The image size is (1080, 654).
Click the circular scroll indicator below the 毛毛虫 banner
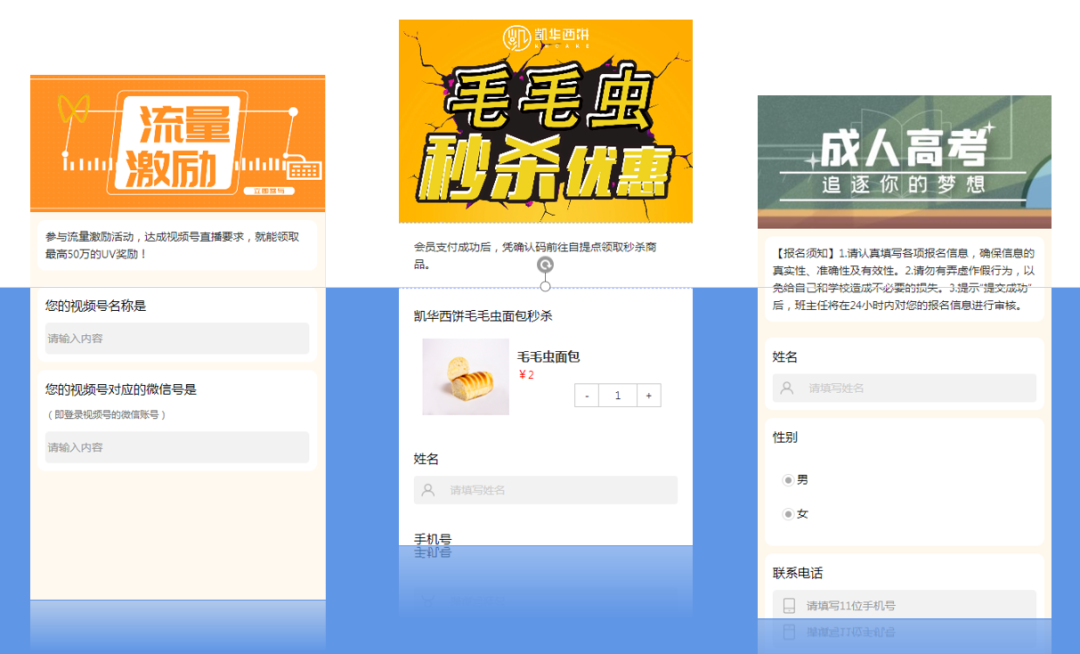coord(546,266)
